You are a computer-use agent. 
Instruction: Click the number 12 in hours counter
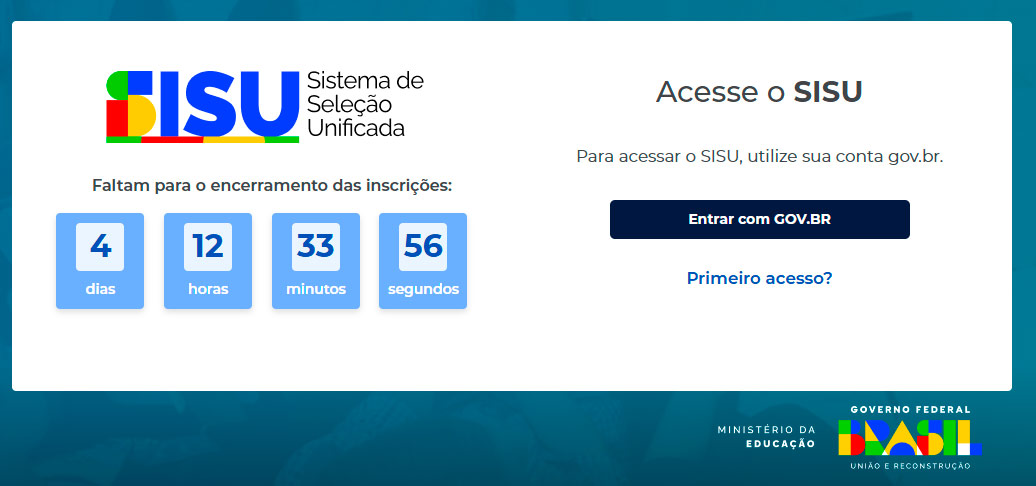click(x=208, y=246)
